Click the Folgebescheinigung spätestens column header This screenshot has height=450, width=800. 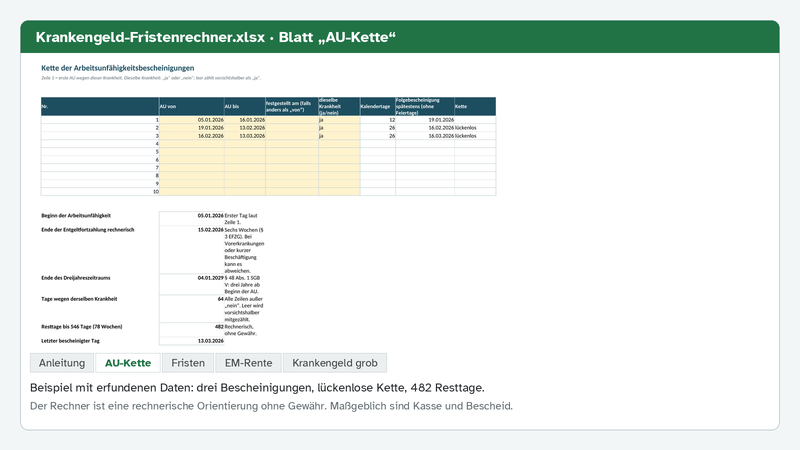(x=425, y=106)
